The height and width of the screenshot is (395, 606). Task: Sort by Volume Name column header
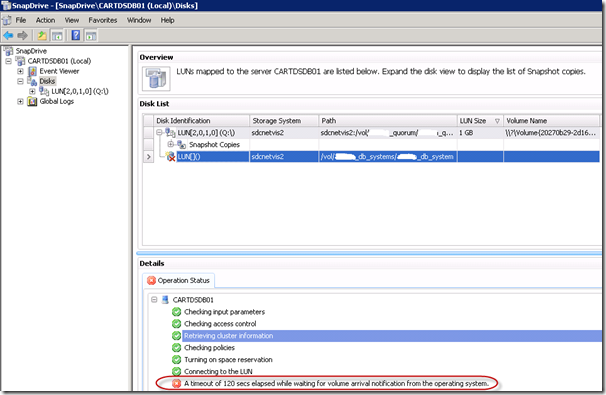click(552, 121)
